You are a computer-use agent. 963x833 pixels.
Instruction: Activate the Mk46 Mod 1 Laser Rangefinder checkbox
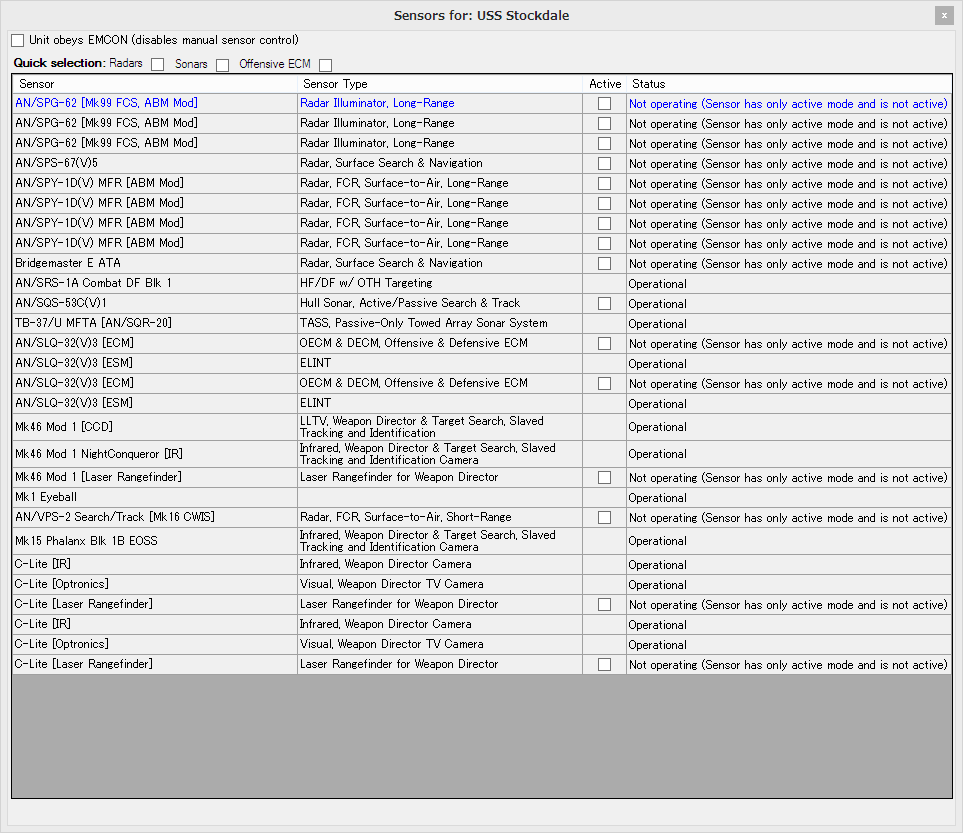(x=604, y=477)
